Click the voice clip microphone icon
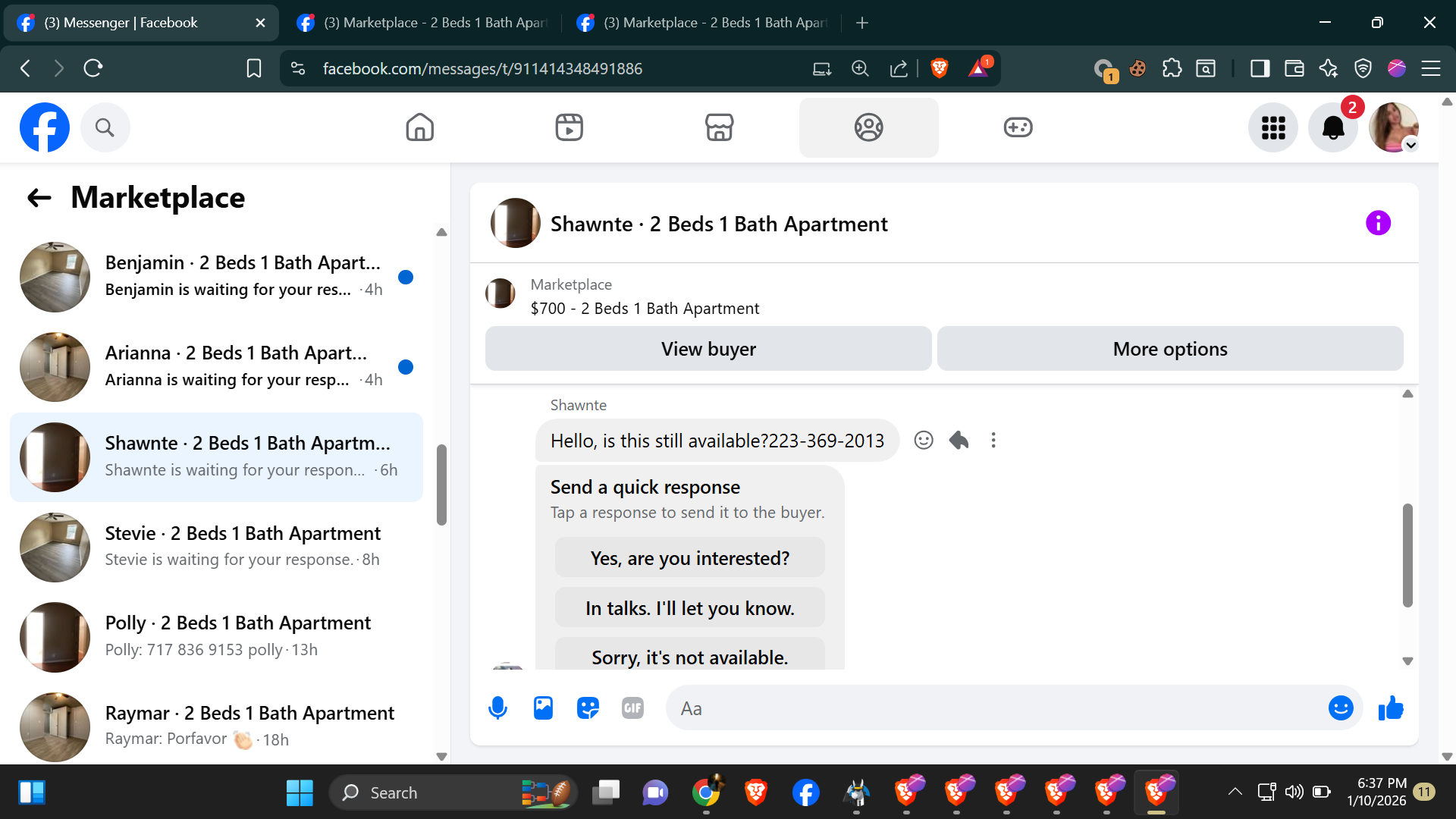 497,708
